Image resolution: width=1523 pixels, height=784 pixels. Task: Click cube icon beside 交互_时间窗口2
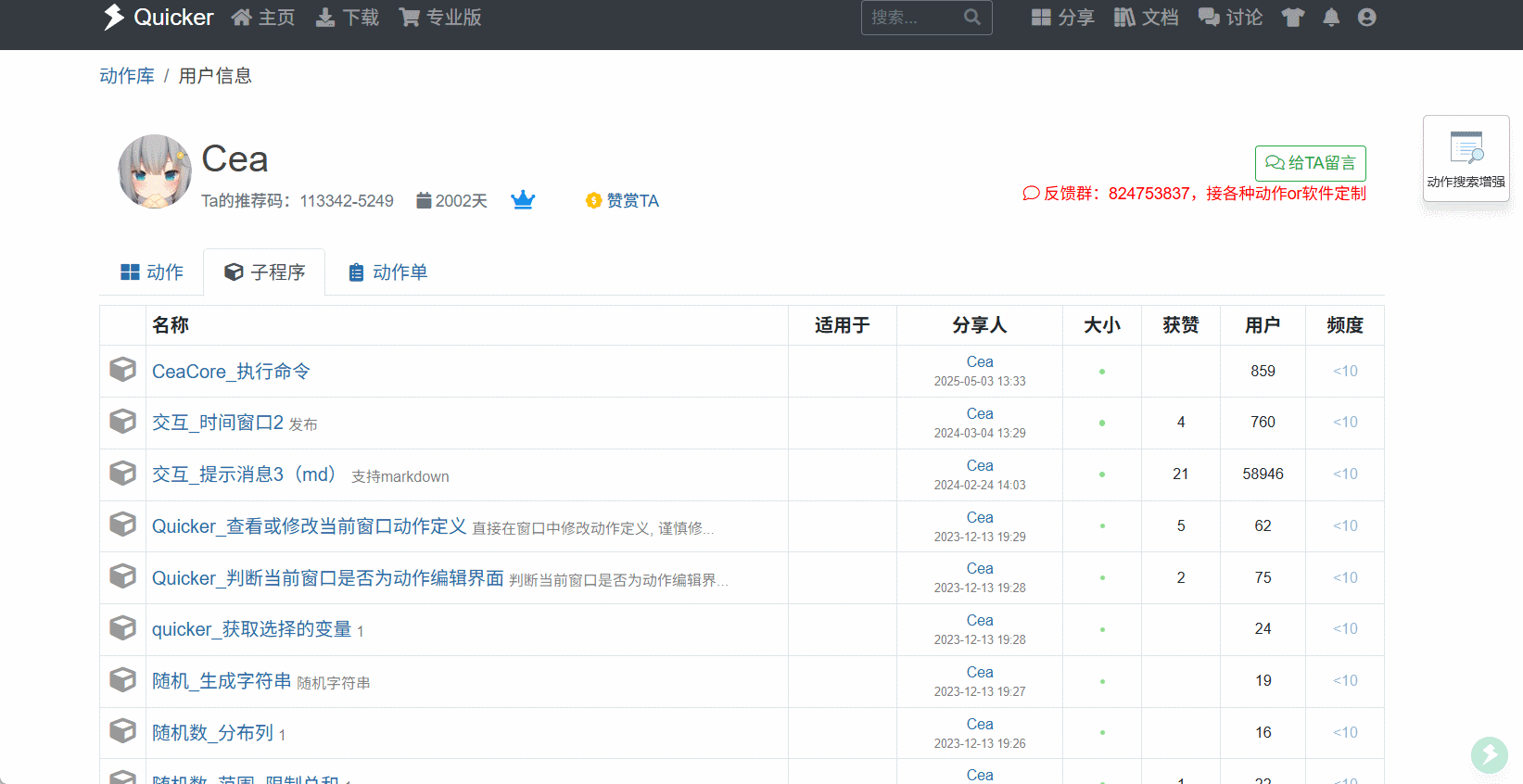pyautogui.click(x=122, y=422)
